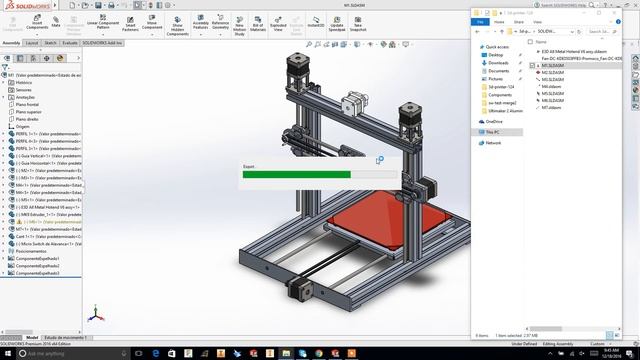Click Smart Fasteners tool
The height and width of the screenshot is (360, 640).
[x=130, y=24]
